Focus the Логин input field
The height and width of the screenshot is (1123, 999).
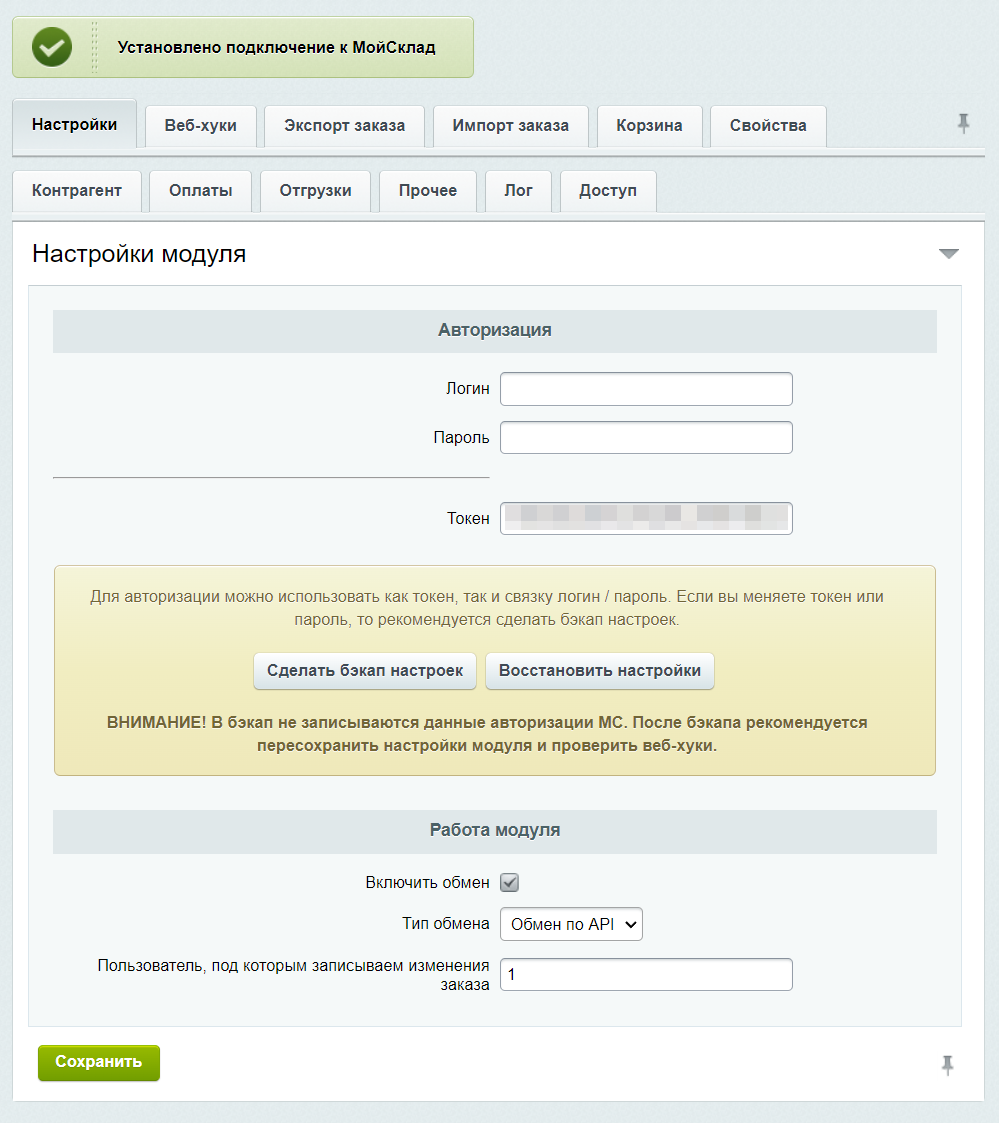646,389
